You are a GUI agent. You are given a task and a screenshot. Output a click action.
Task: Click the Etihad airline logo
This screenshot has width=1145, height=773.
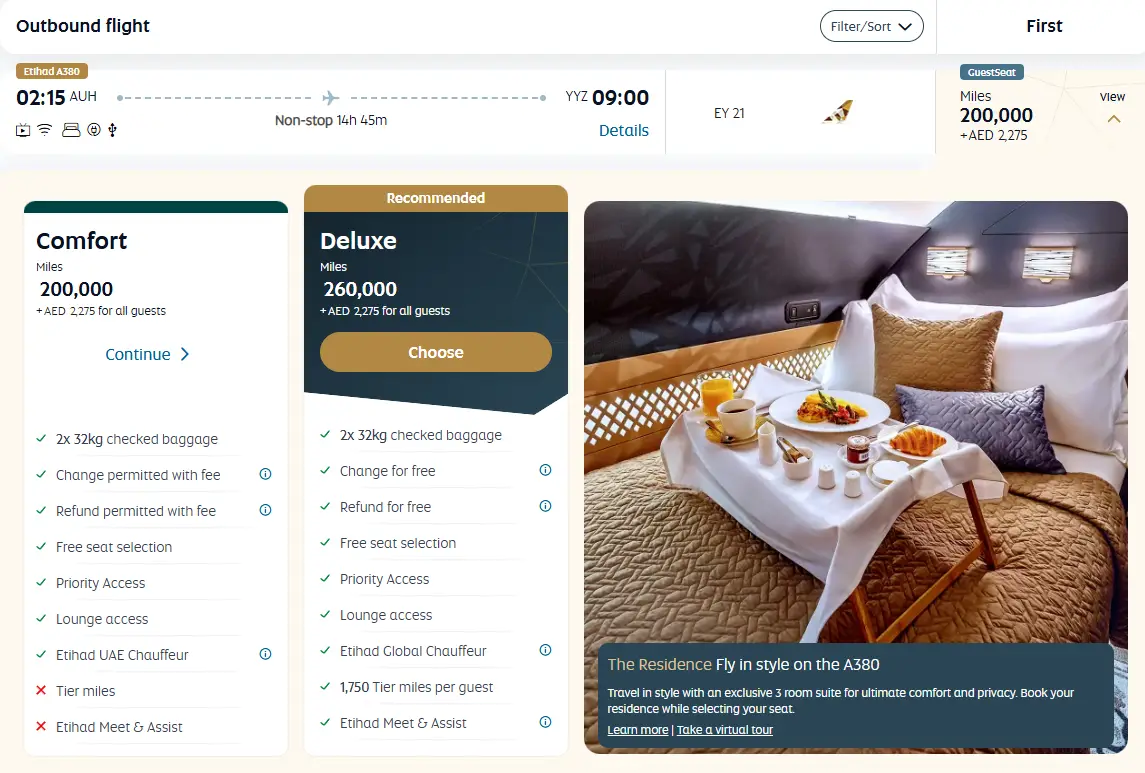pyautogui.click(x=838, y=112)
